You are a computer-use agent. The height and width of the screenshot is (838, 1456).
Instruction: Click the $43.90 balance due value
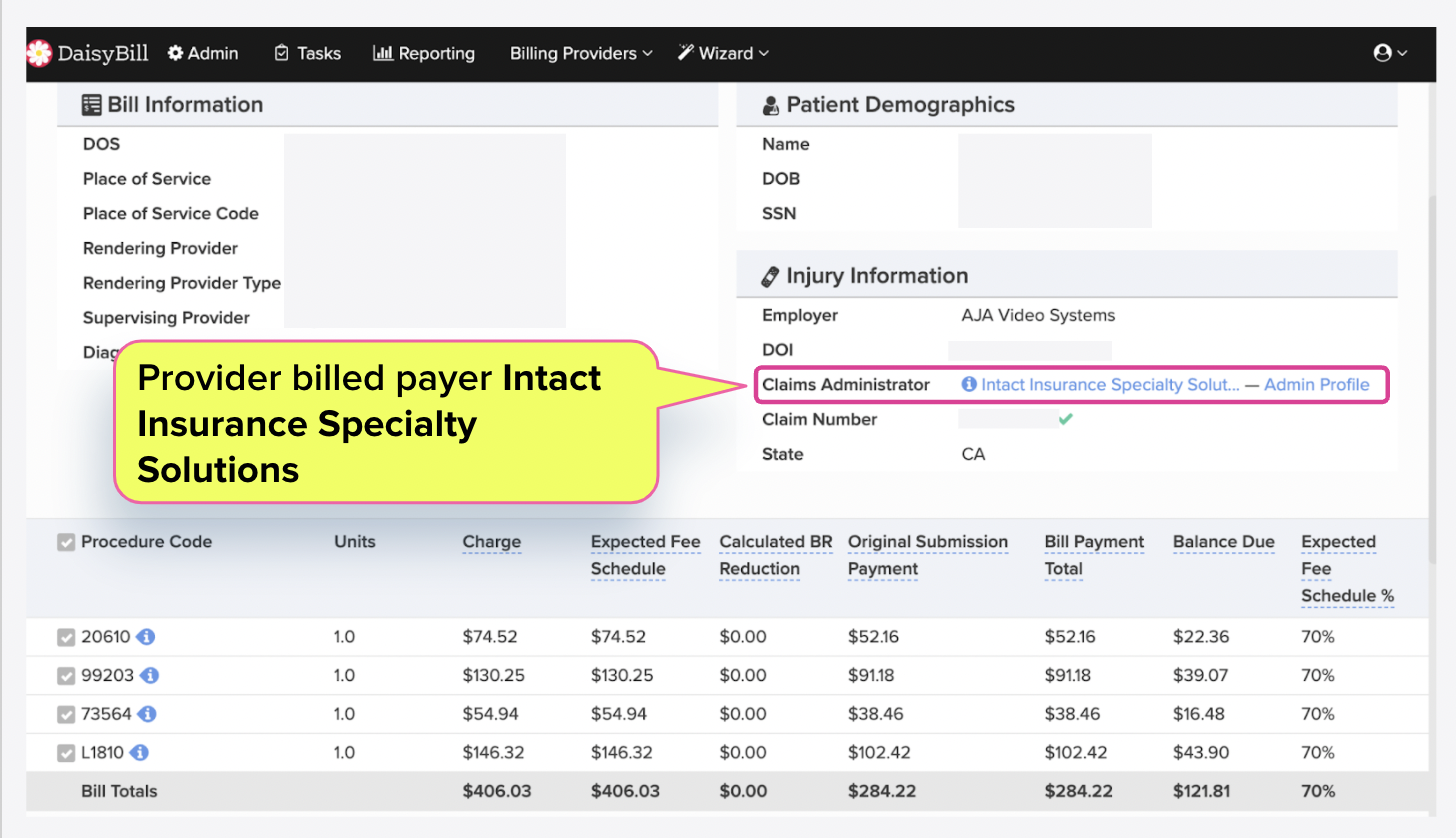pos(1201,752)
